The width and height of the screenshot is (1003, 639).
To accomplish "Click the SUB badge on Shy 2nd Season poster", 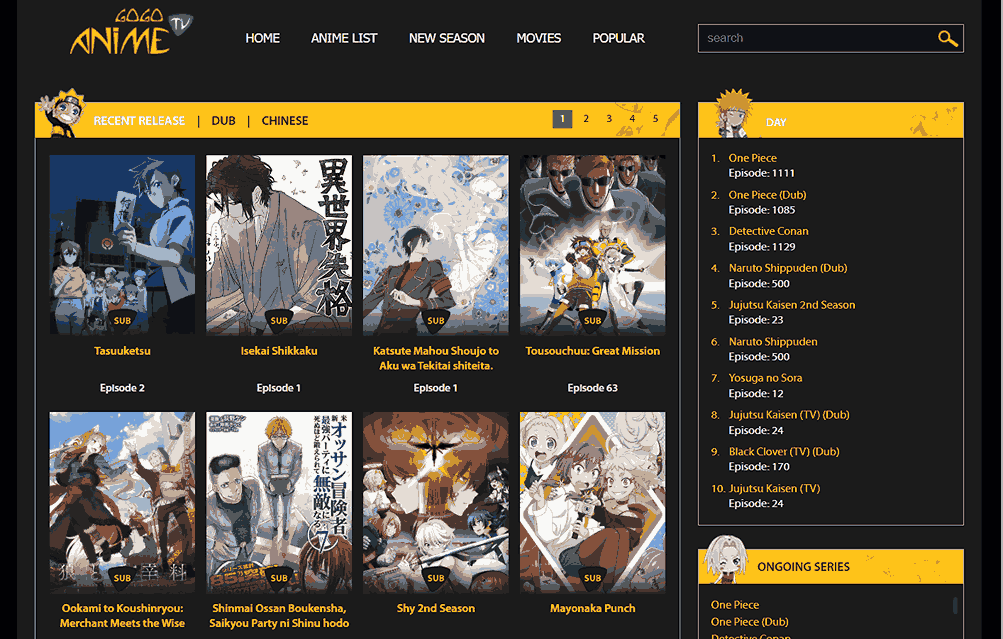I will point(435,578).
